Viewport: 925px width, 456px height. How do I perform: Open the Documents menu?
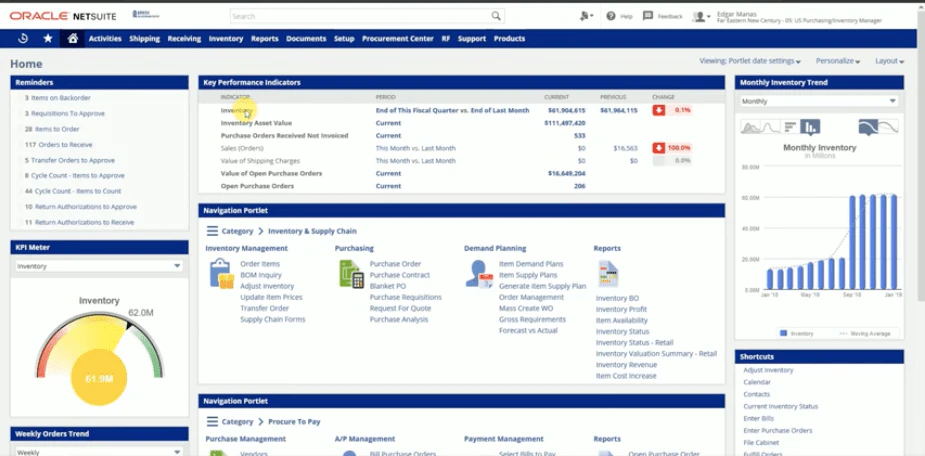[x=306, y=38]
